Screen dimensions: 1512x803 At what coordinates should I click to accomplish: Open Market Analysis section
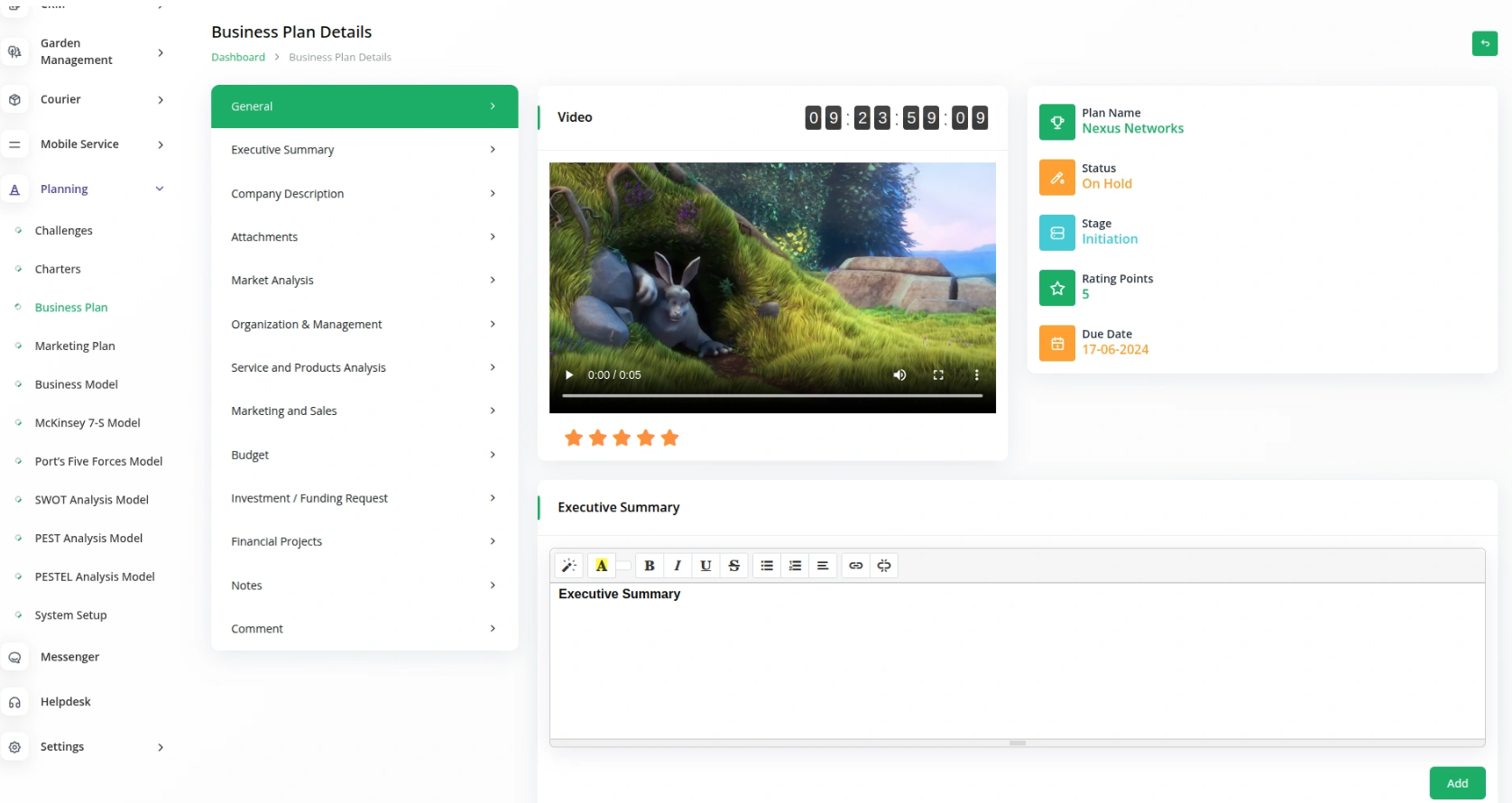(x=364, y=280)
